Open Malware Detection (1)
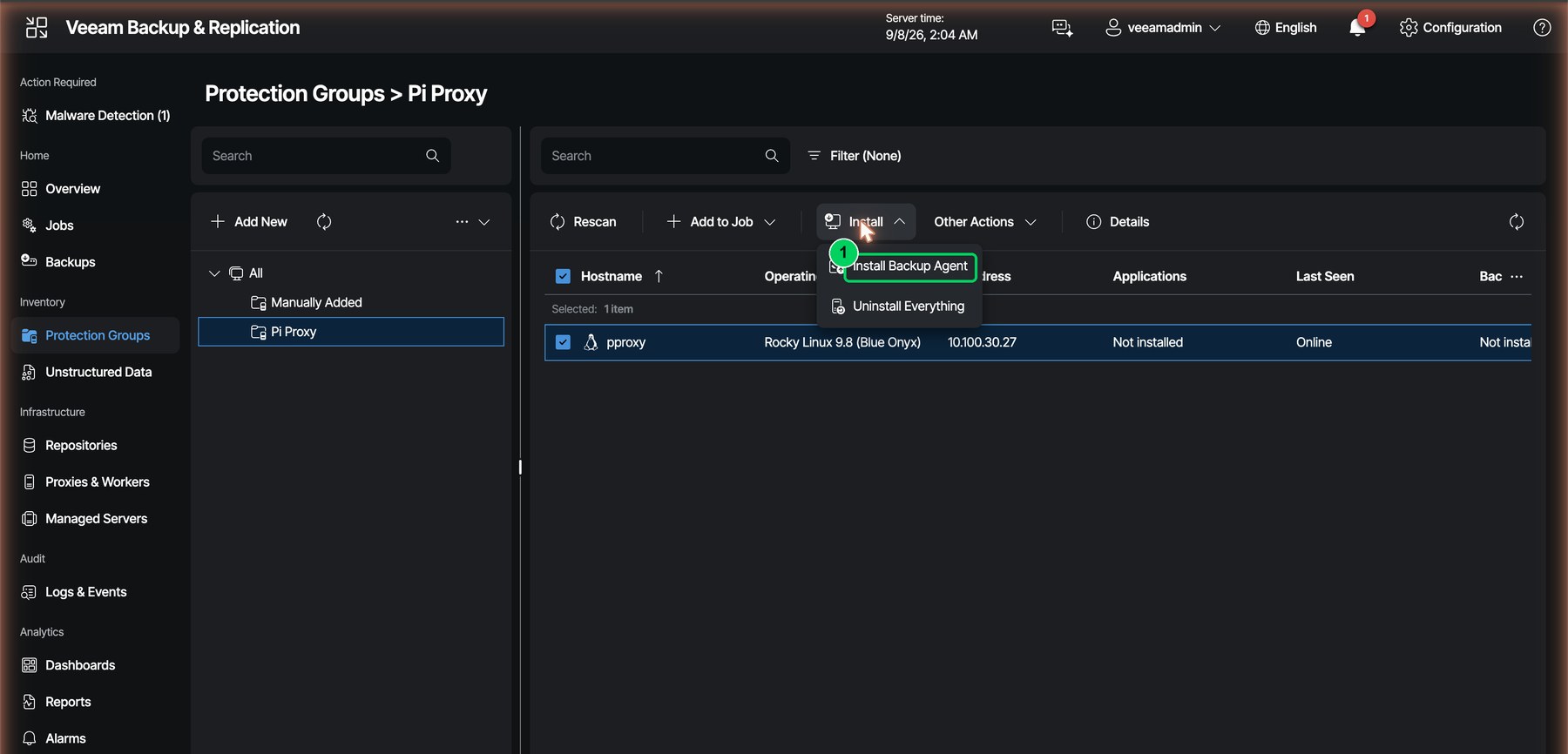 [96, 116]
